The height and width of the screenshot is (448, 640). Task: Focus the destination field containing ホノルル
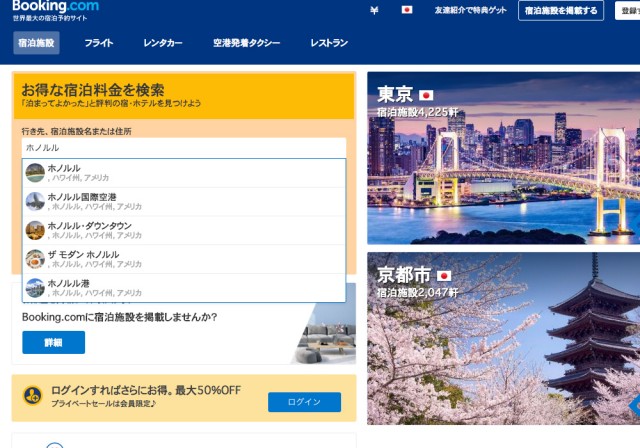coord(184,148)
